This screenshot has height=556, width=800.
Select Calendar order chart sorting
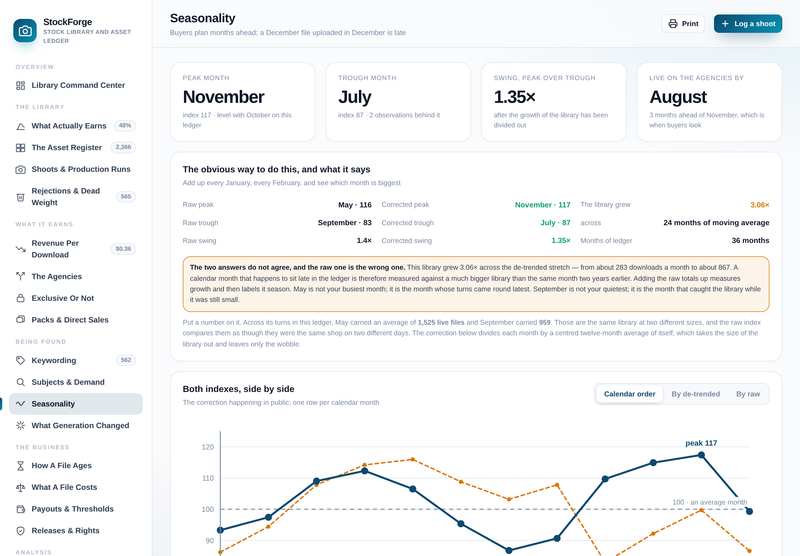[x=630, y=394]
